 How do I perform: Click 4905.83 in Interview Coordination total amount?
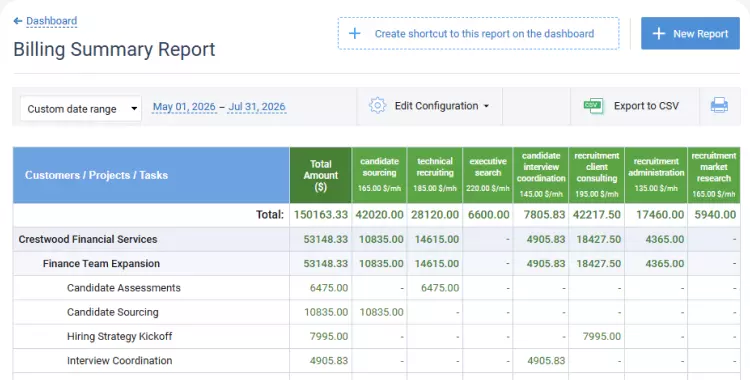[329, 361]
